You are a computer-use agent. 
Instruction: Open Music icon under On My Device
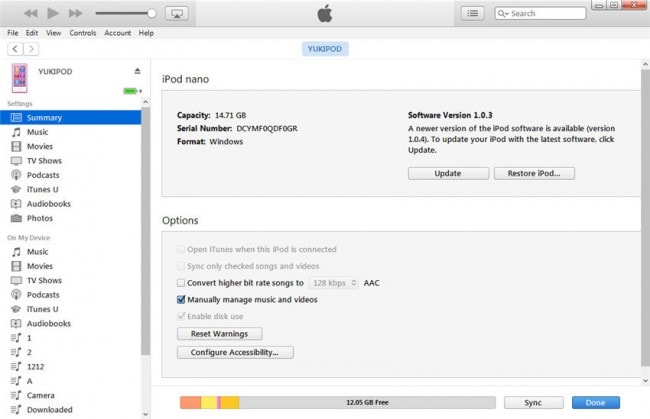click(16, 252)
